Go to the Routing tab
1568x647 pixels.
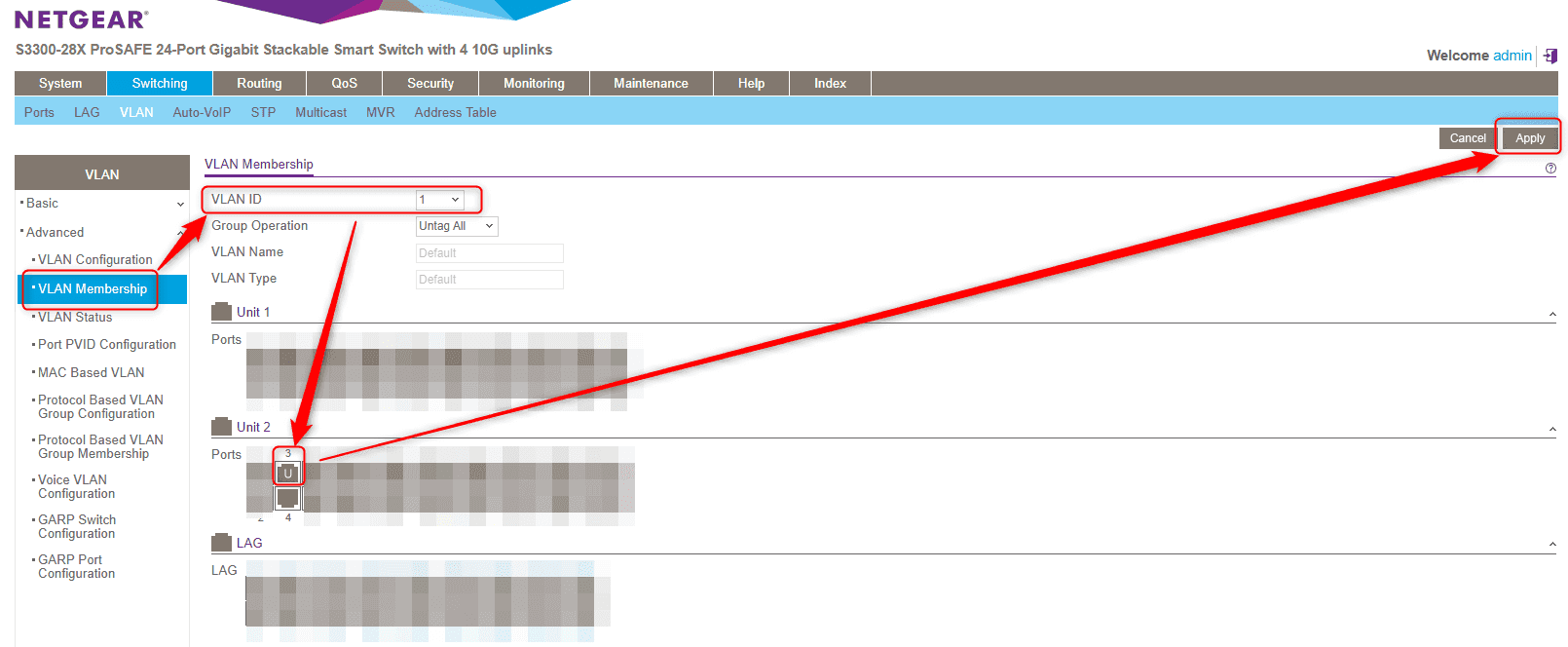(x=259, y=84)
